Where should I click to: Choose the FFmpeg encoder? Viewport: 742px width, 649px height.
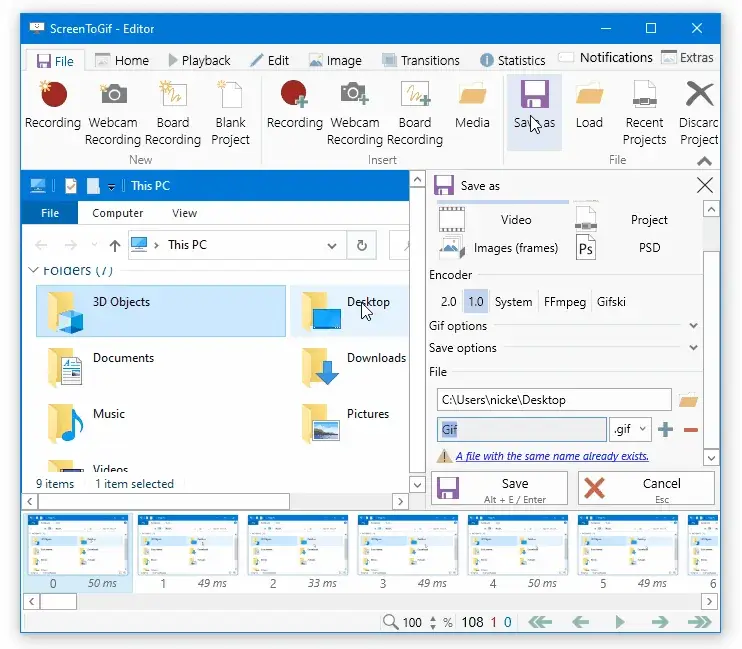pos(565,302)
